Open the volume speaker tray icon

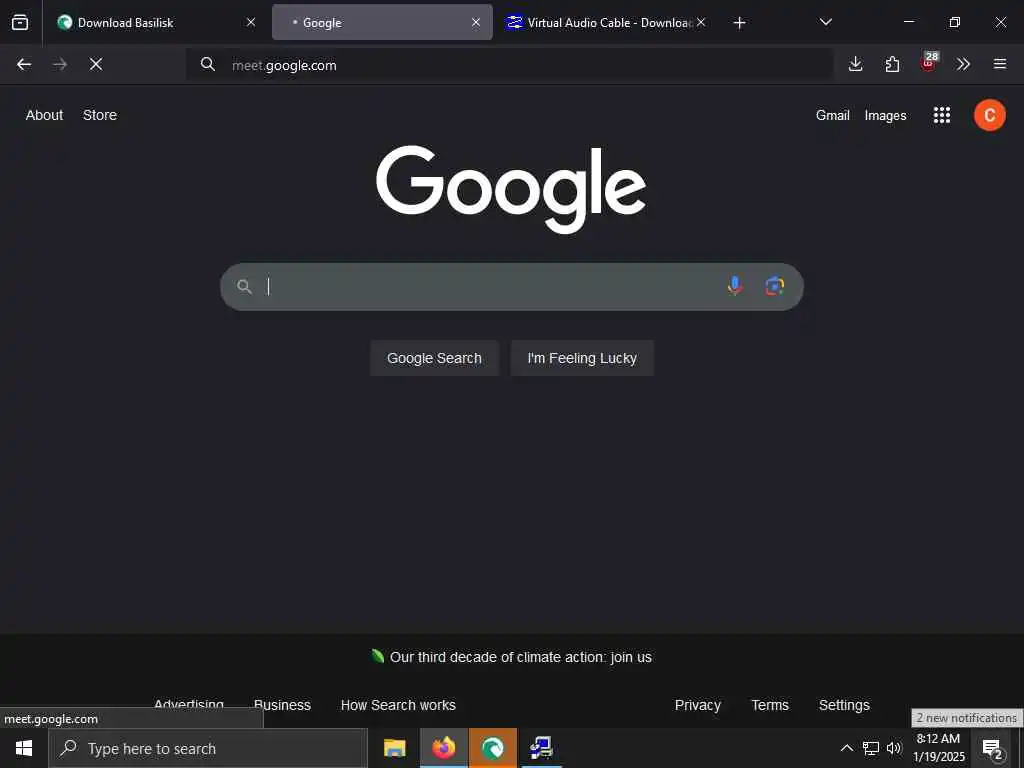(x=894, y=748)
